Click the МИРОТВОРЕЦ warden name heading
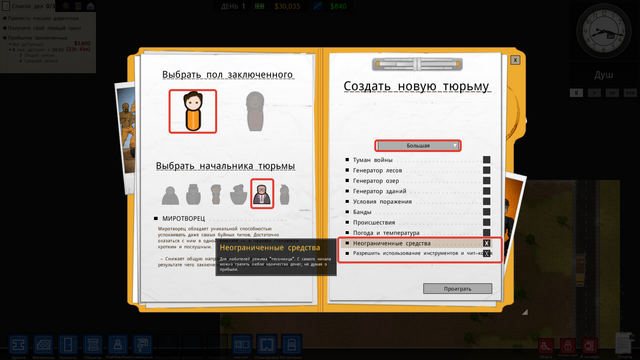This screenshot has height=360, width=640. 184,218
